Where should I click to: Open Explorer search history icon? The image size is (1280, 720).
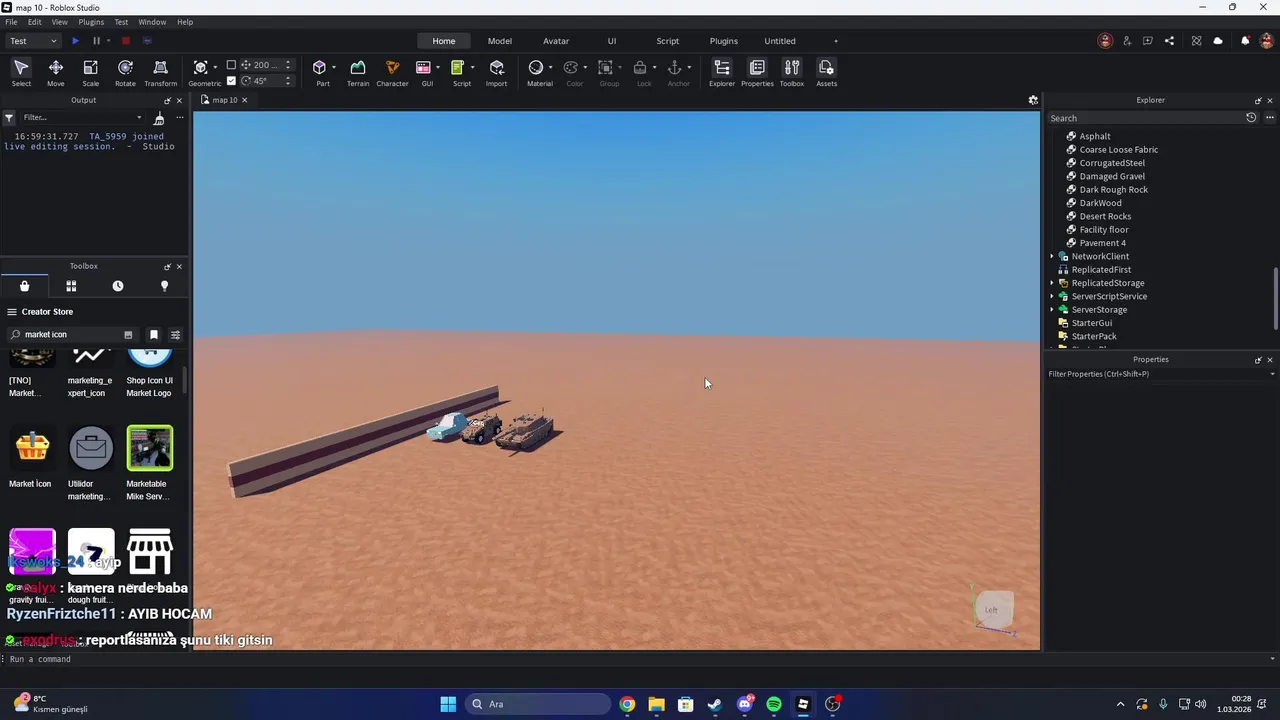coord(1251,118)
